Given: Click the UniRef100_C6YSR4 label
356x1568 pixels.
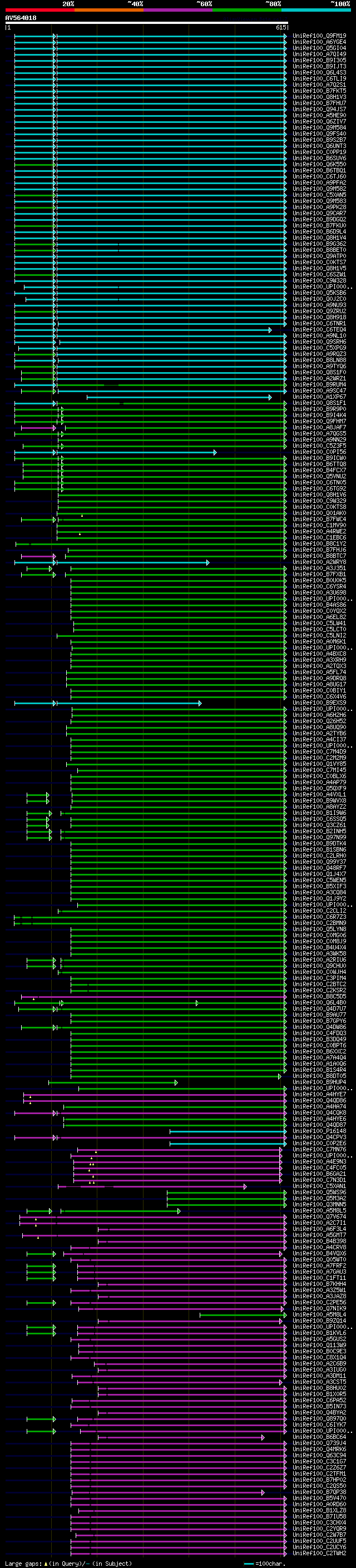Looking at the screenshot, I should [x=319, y=586].
